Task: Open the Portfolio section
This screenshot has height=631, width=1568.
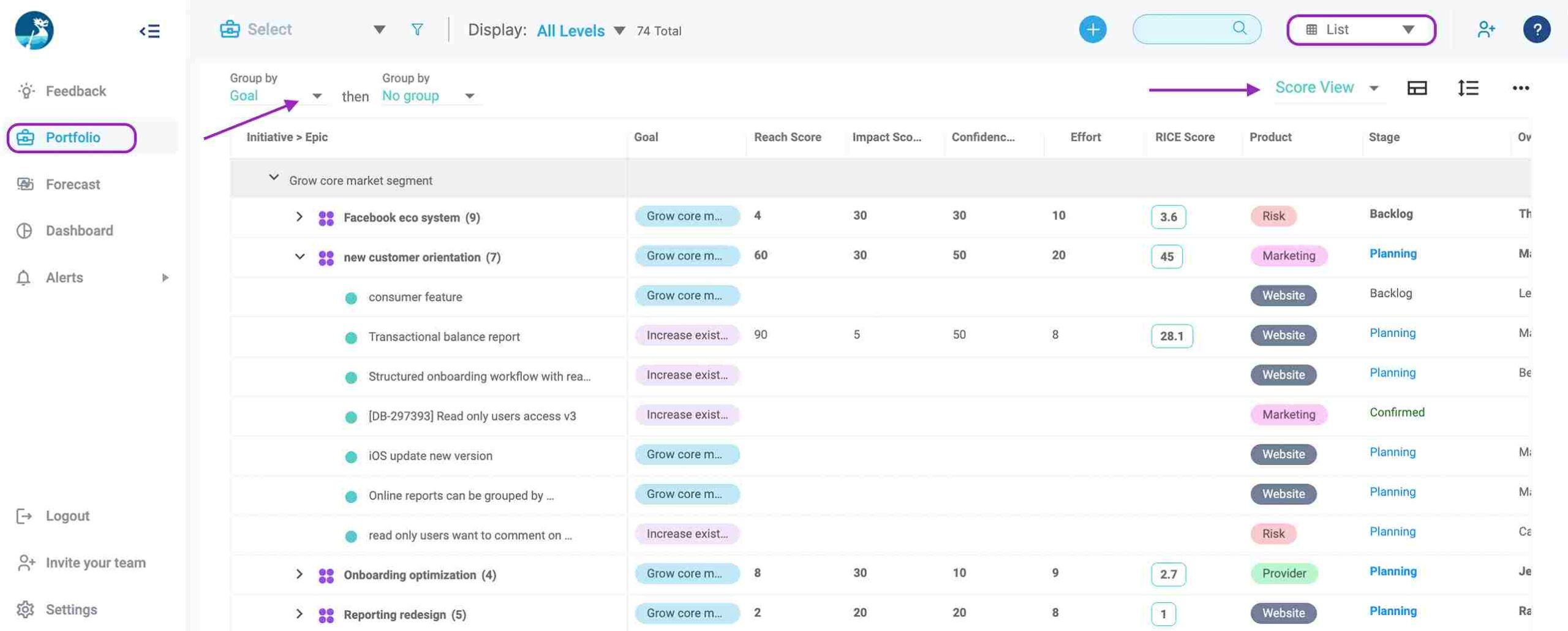Action: (72, 138)
